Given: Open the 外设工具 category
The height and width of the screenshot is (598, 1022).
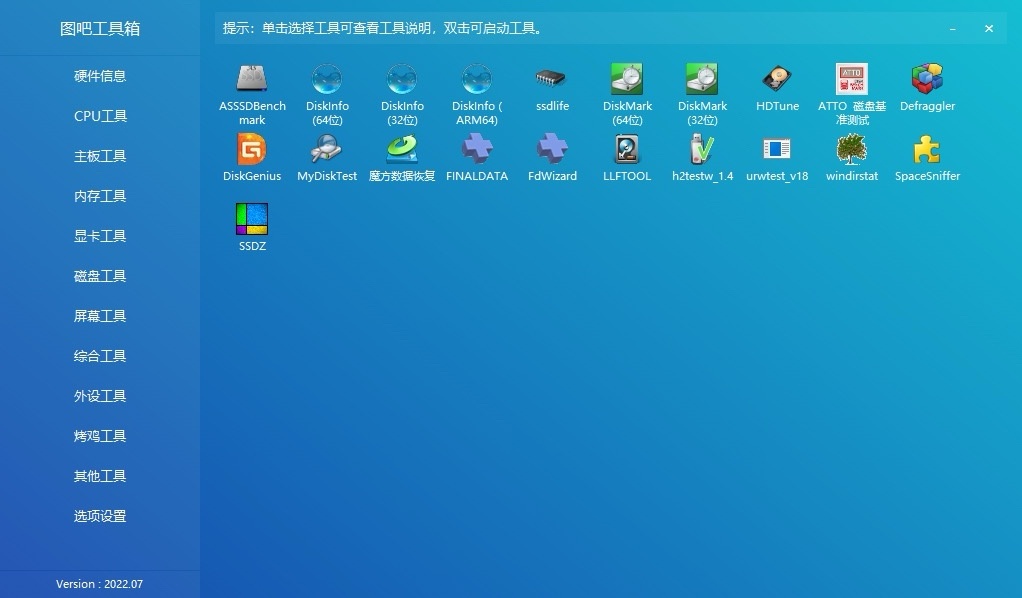Looking at the screenshot, I should 100,396.
